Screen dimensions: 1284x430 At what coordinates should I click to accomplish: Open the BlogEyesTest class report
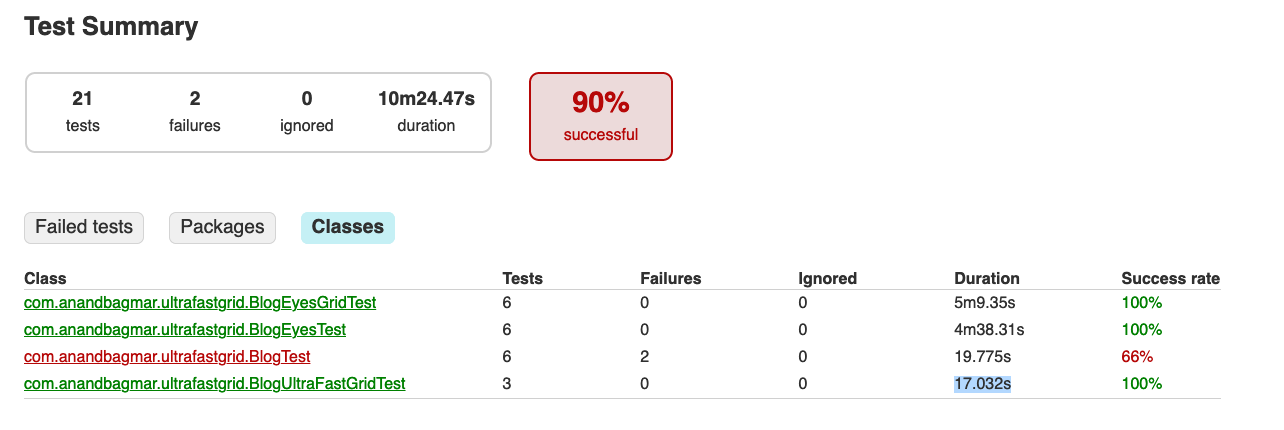185,329
